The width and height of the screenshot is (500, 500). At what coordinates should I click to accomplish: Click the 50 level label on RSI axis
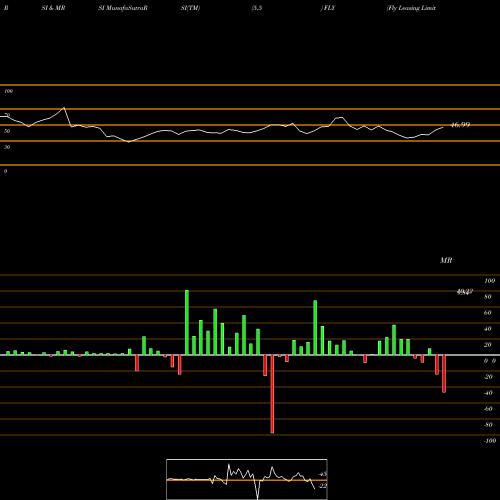pyautogui.click(x=7, y=131)
